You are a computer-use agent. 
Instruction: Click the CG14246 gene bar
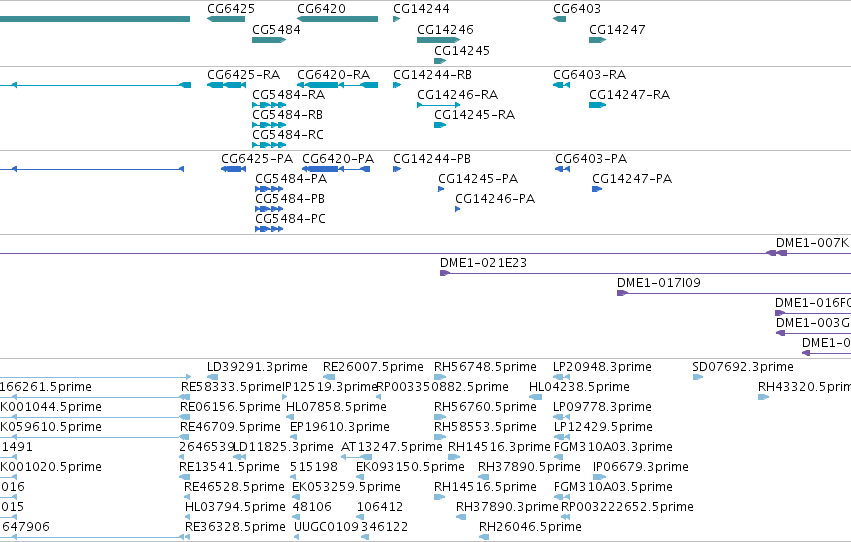point(439,40)
